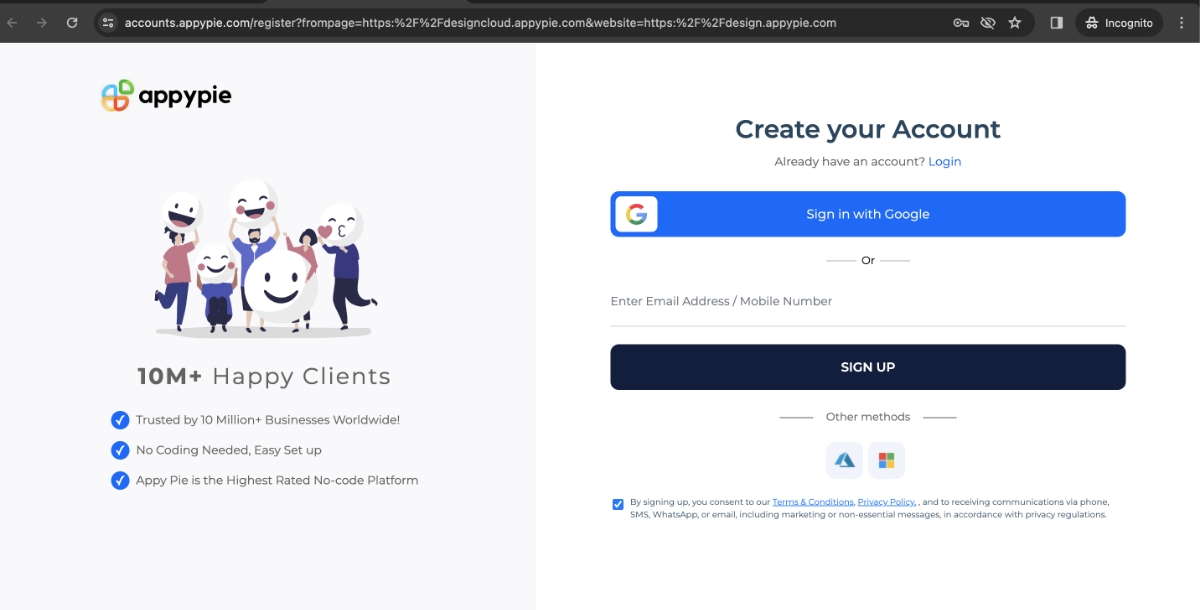Click the Google logo icon

[x=636, y=214]
